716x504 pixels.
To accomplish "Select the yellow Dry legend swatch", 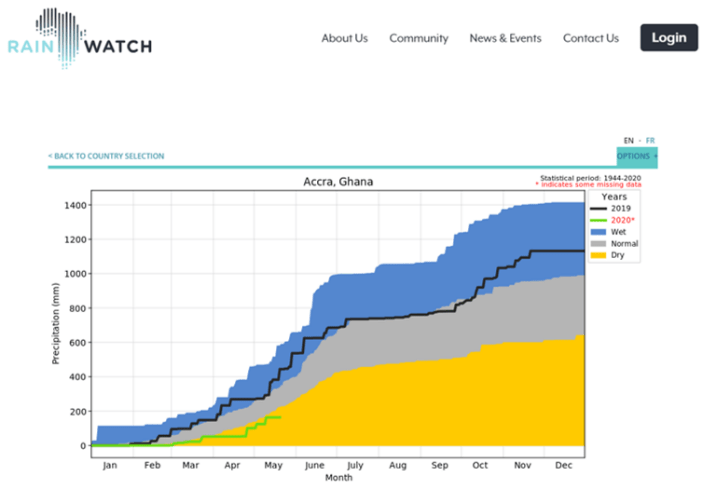I will 599,255.
